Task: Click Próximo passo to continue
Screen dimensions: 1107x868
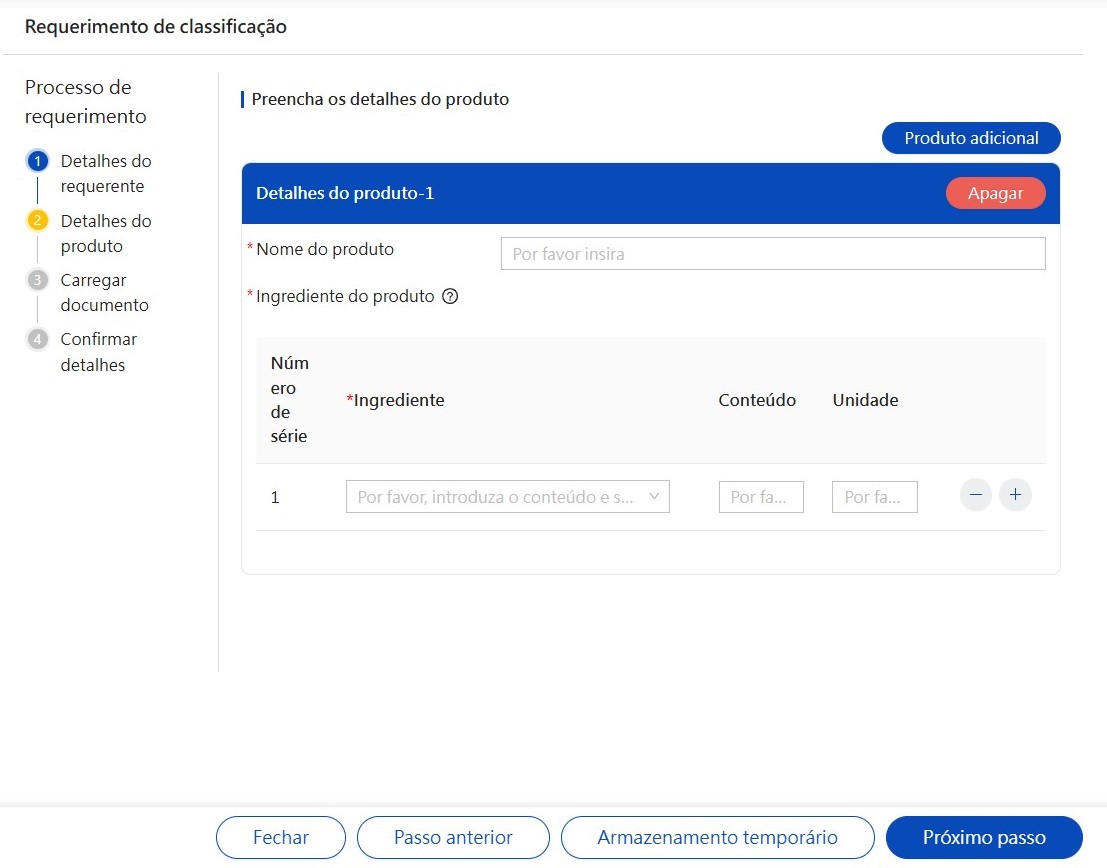Action: coord(984,838)
